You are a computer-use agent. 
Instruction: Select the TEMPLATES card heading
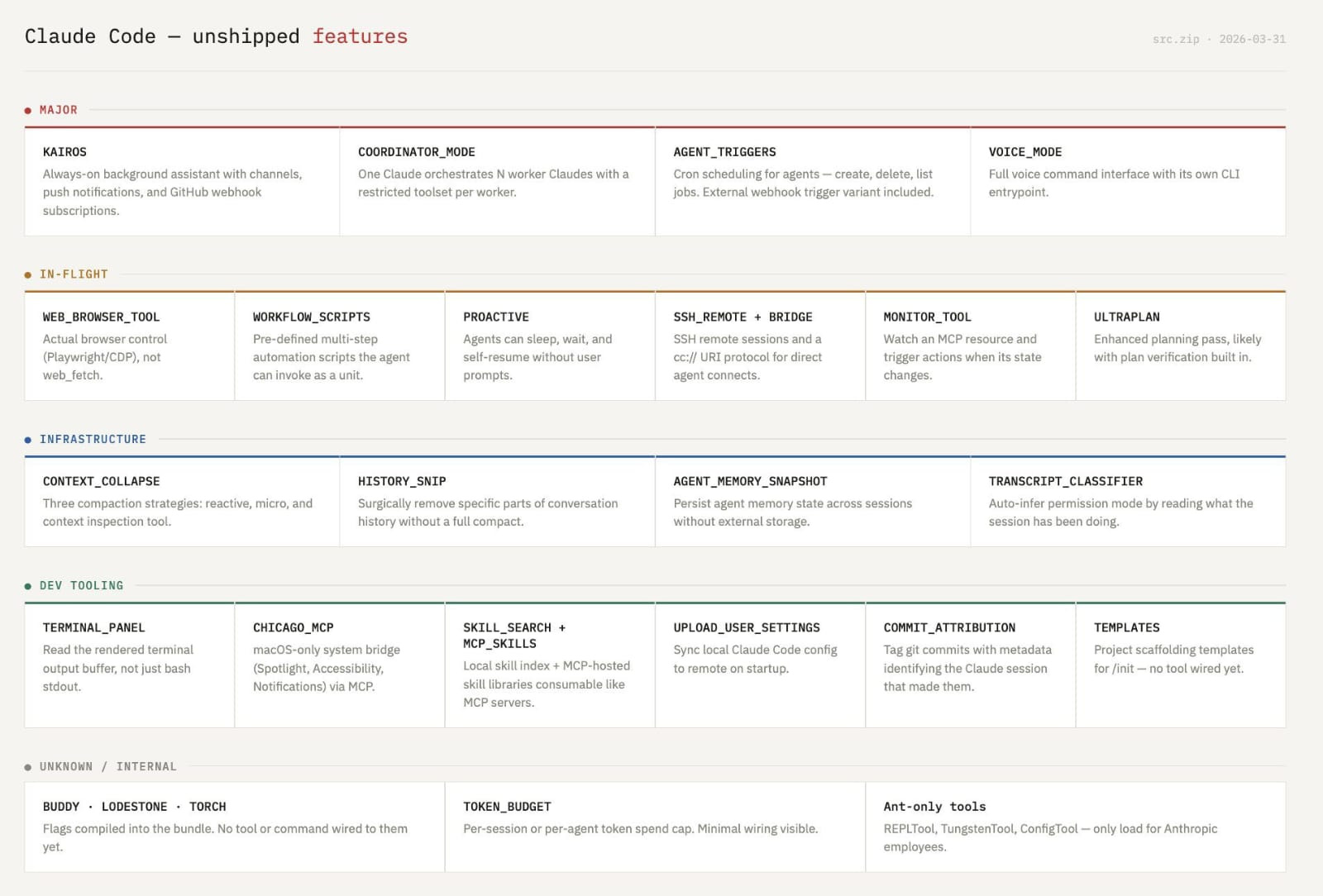click(x=1126, y=627)
